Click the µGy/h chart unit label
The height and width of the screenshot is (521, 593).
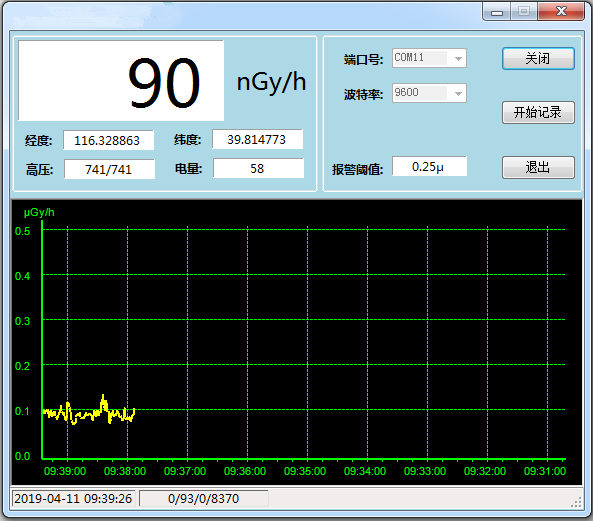click(39, 212)
